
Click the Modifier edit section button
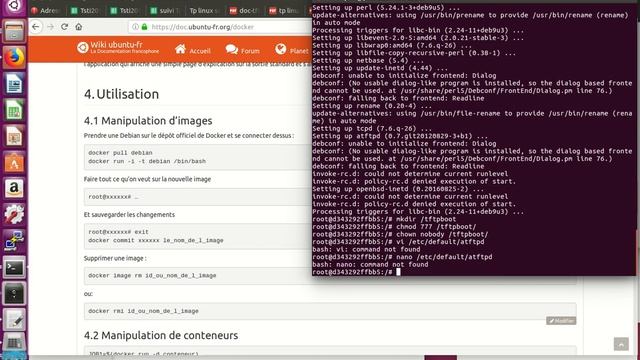(x=561, y=321)
